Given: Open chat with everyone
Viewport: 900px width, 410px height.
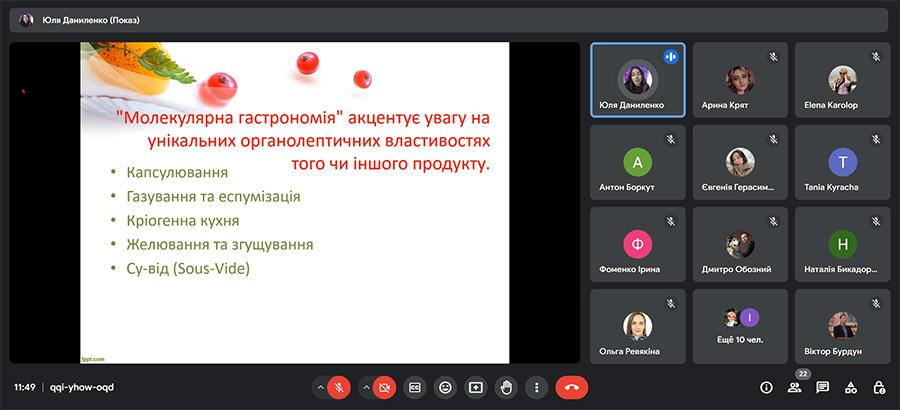Looking at the screenshot, I should point(823,388).
